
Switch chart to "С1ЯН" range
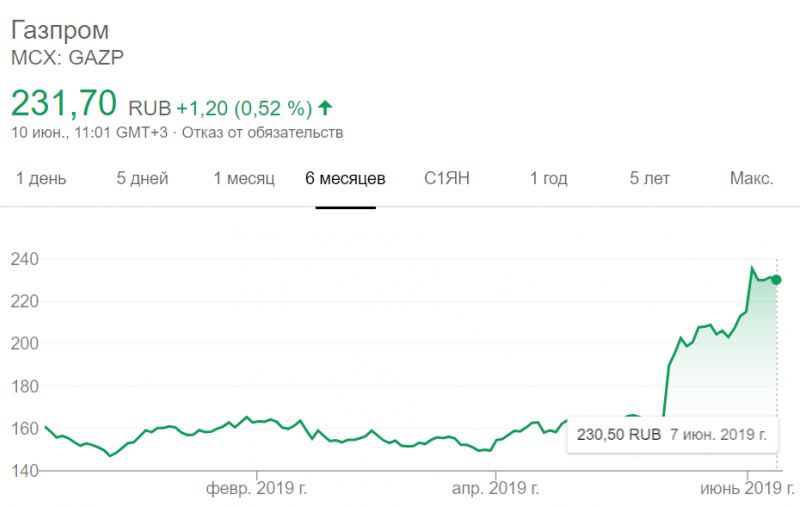pos(446,179)
